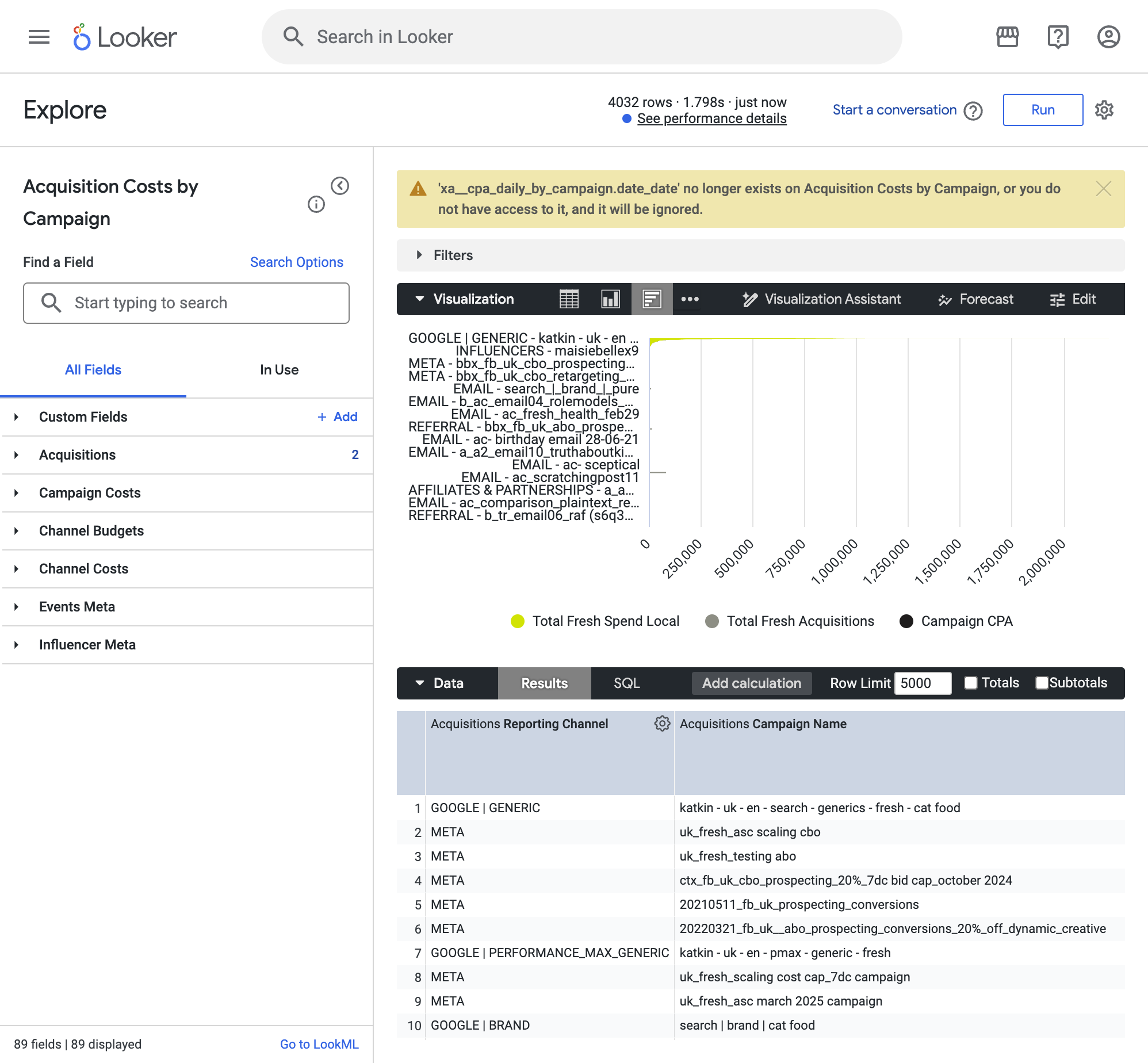Dismiss the yellow warning banner
This screenshot has width=1148, height=1063.
(1103, 189)
